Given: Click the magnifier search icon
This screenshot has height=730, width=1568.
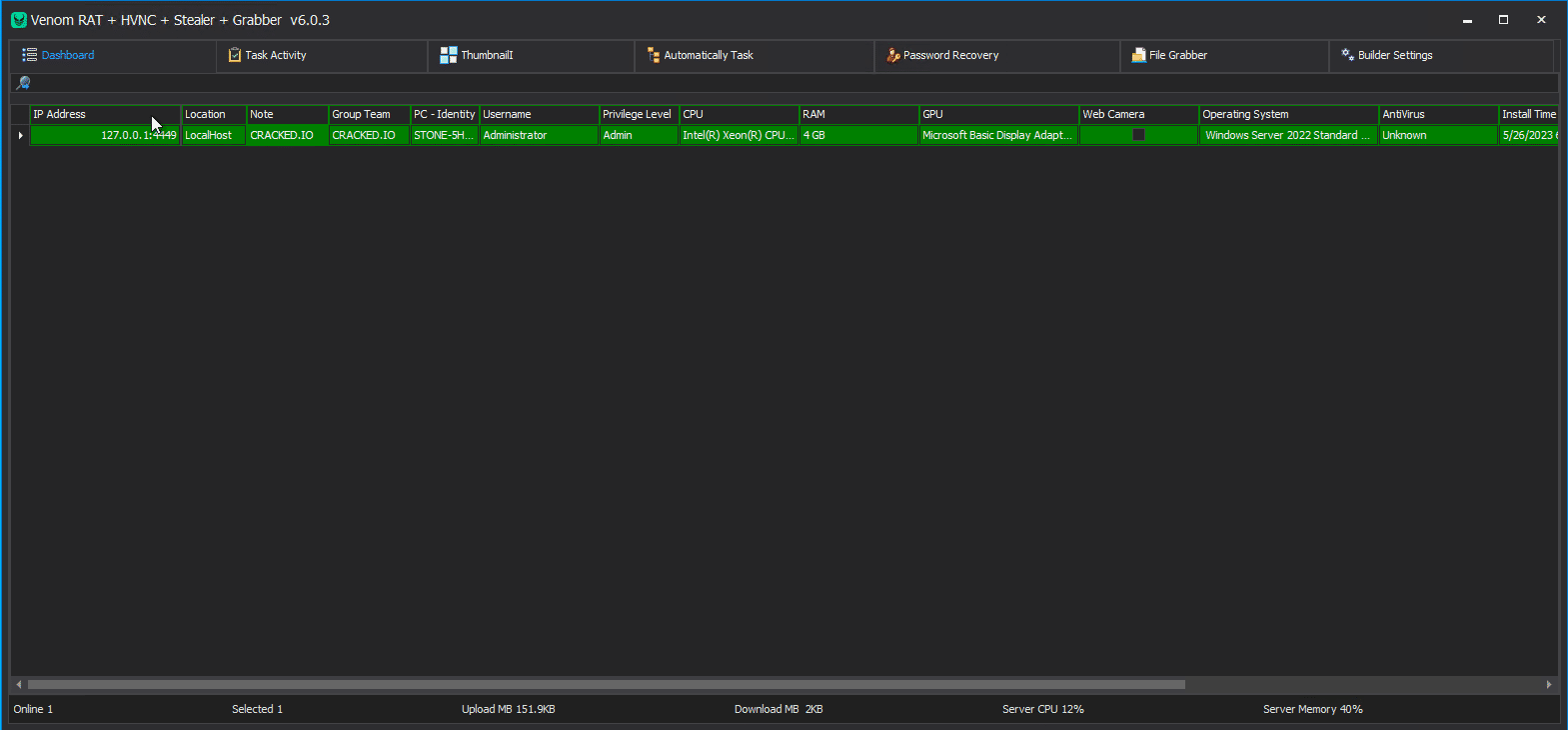Looking at the screenshot, I should coord(23,83).
